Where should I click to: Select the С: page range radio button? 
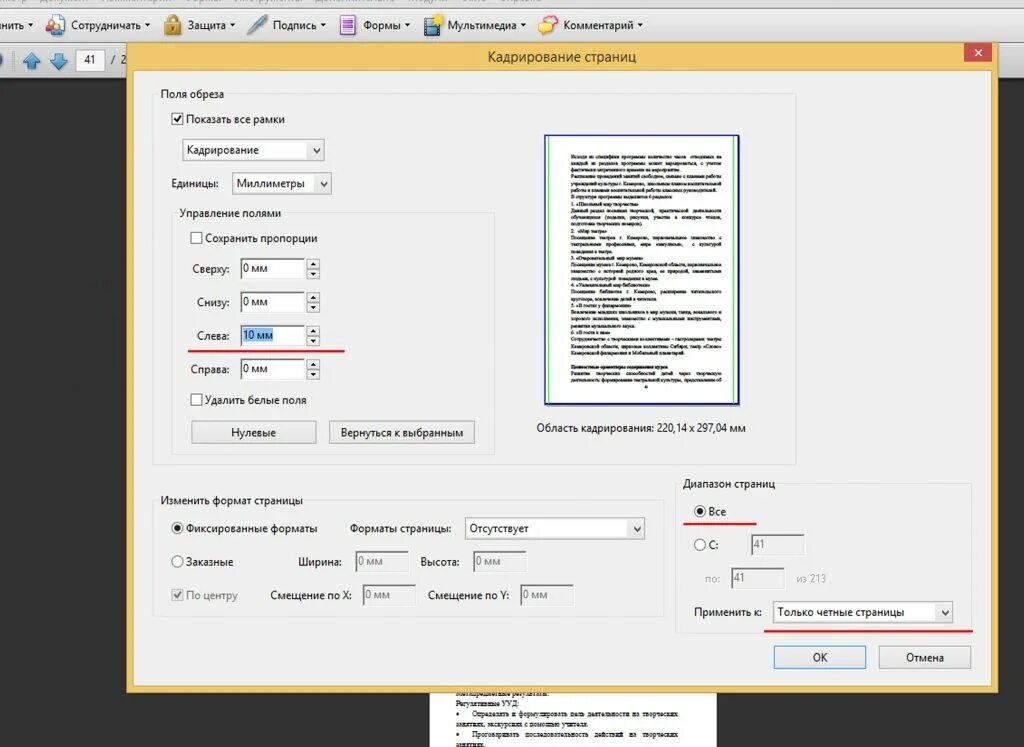pos(700,545)
